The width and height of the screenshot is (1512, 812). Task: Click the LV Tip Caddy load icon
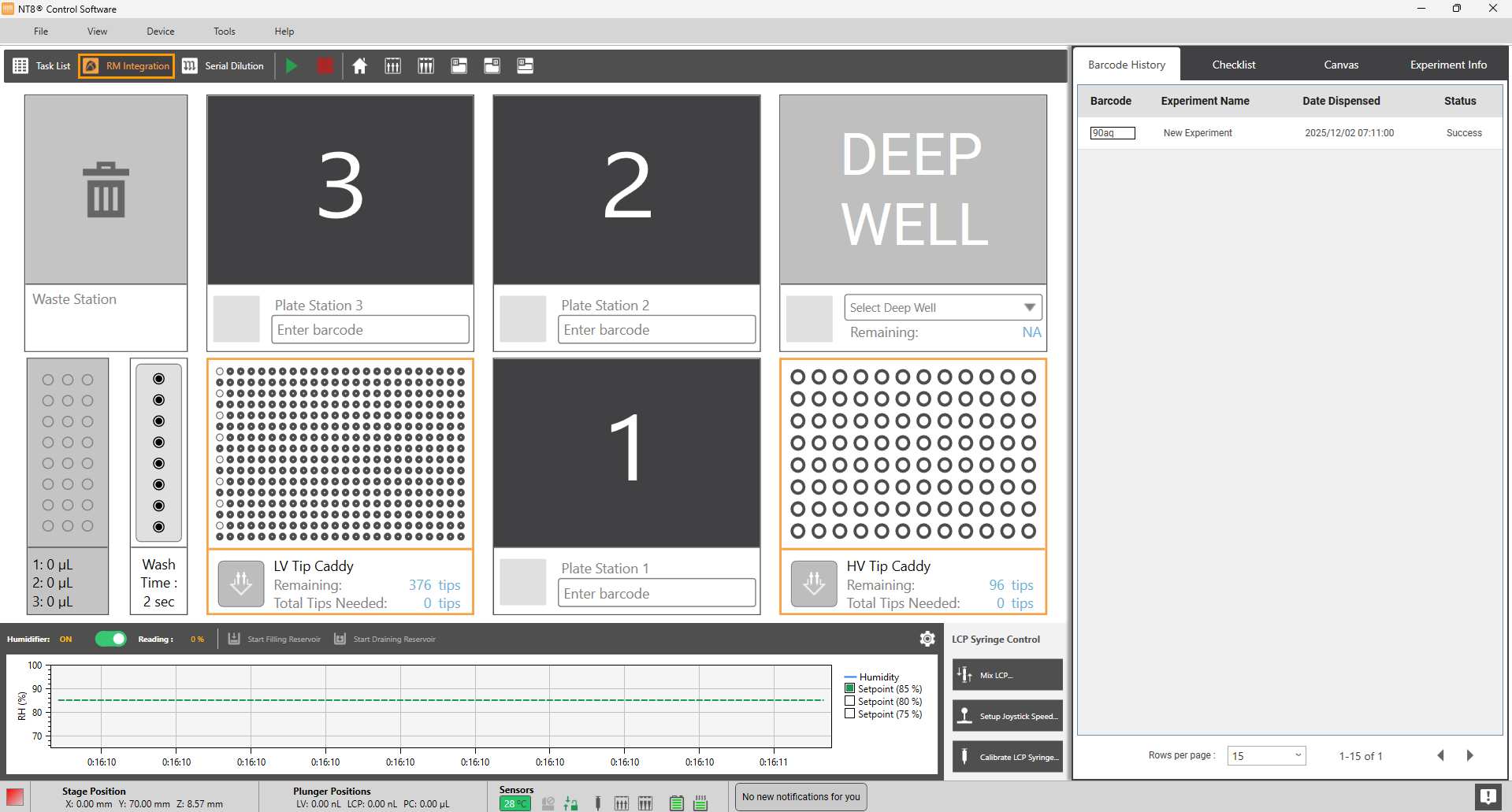241,584
